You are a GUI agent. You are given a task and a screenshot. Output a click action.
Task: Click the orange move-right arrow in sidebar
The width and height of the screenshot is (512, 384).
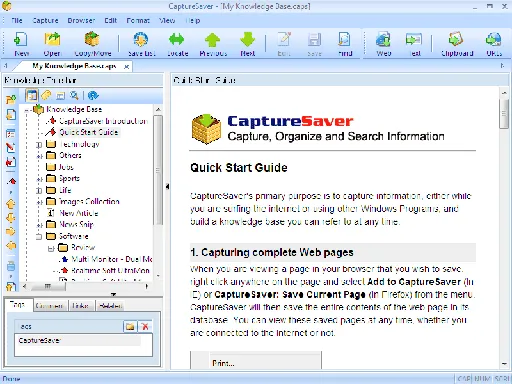(11, 231)
